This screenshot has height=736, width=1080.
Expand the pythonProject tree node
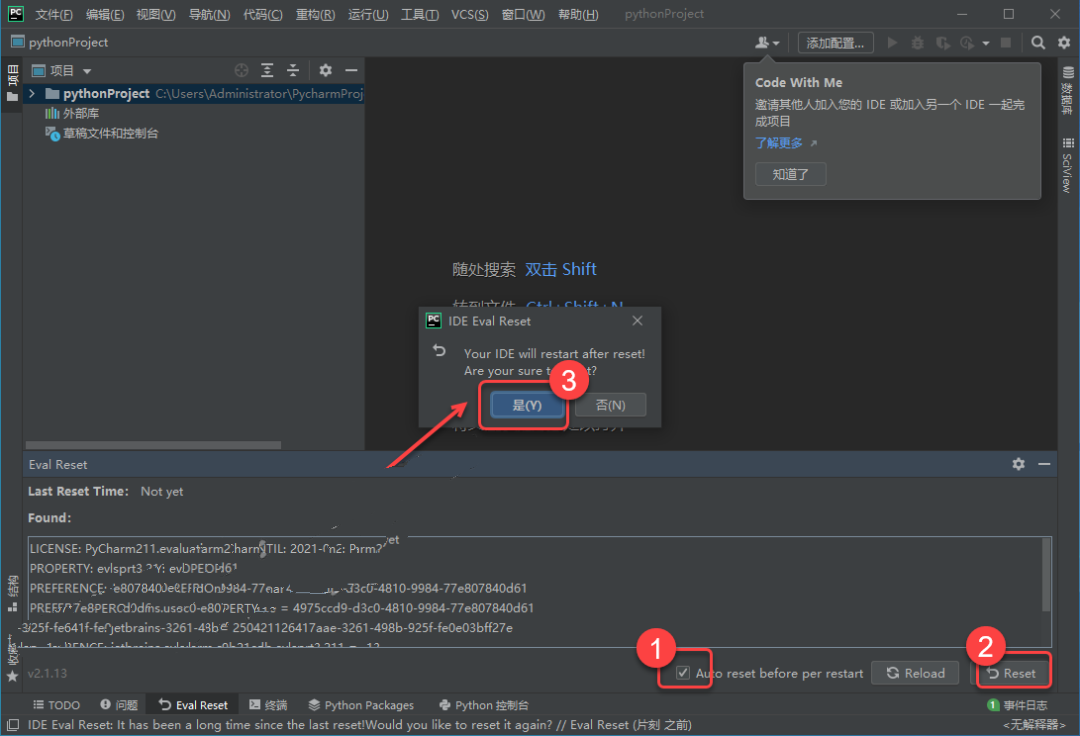pyautogui.click(x=32, y=93)
